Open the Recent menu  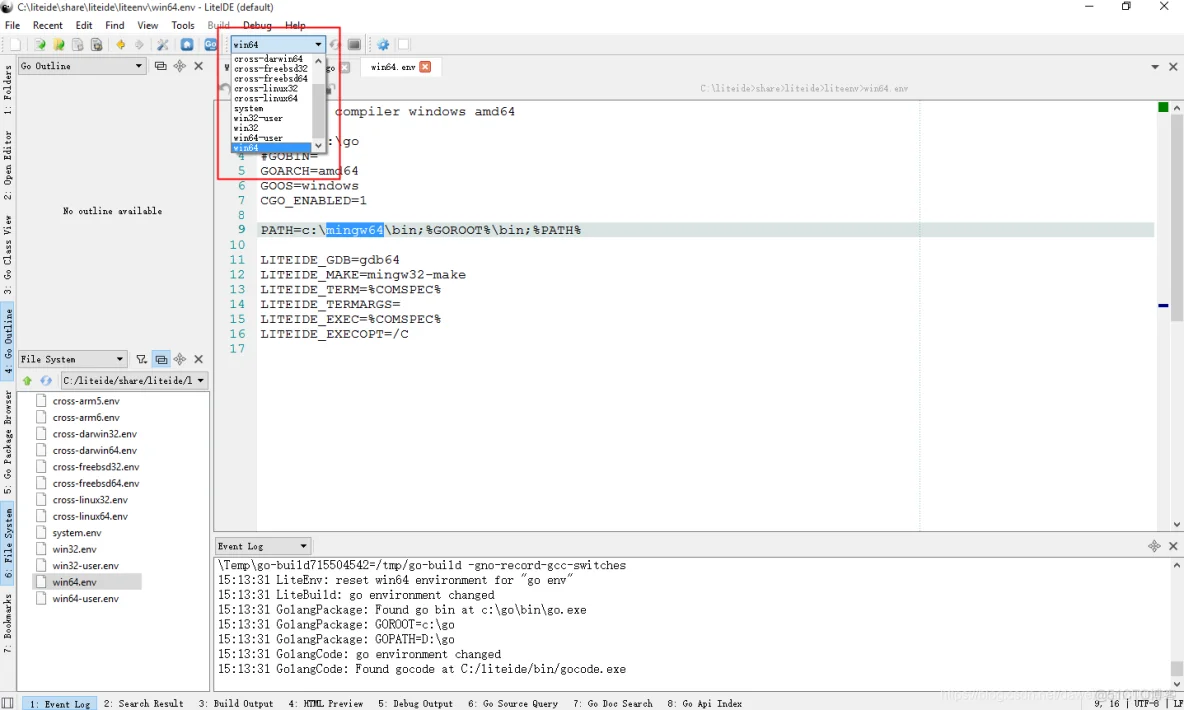tap(48, 25)
